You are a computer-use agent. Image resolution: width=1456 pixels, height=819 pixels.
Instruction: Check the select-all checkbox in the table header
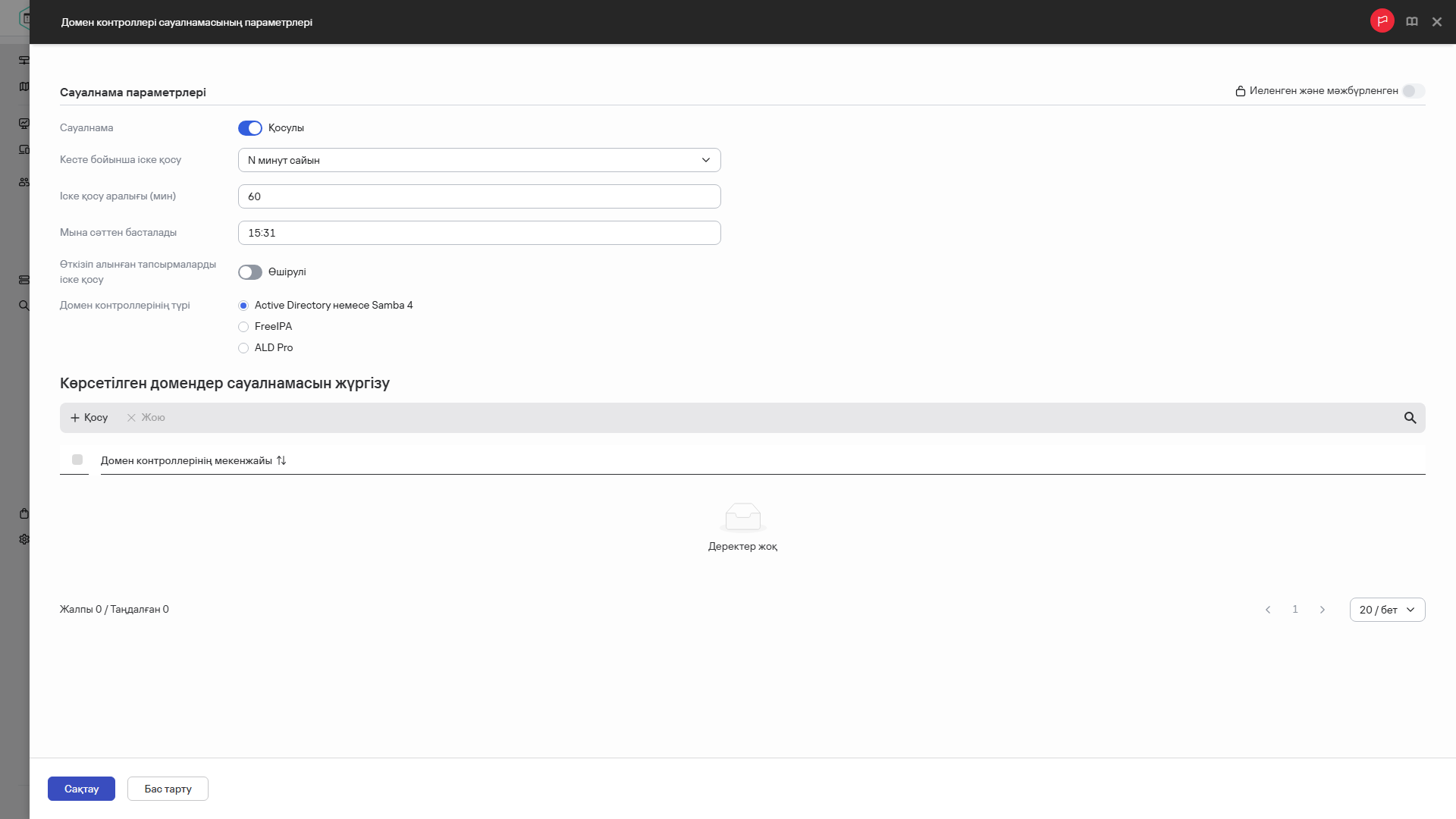77,460
